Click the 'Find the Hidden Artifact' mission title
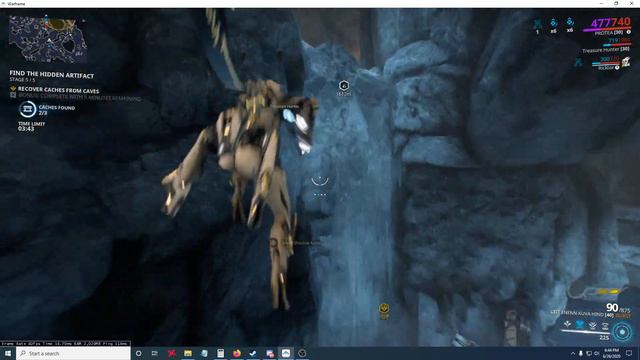Viewport: 640px width, 360px height. pyautogui.click(x=52, y=75)
